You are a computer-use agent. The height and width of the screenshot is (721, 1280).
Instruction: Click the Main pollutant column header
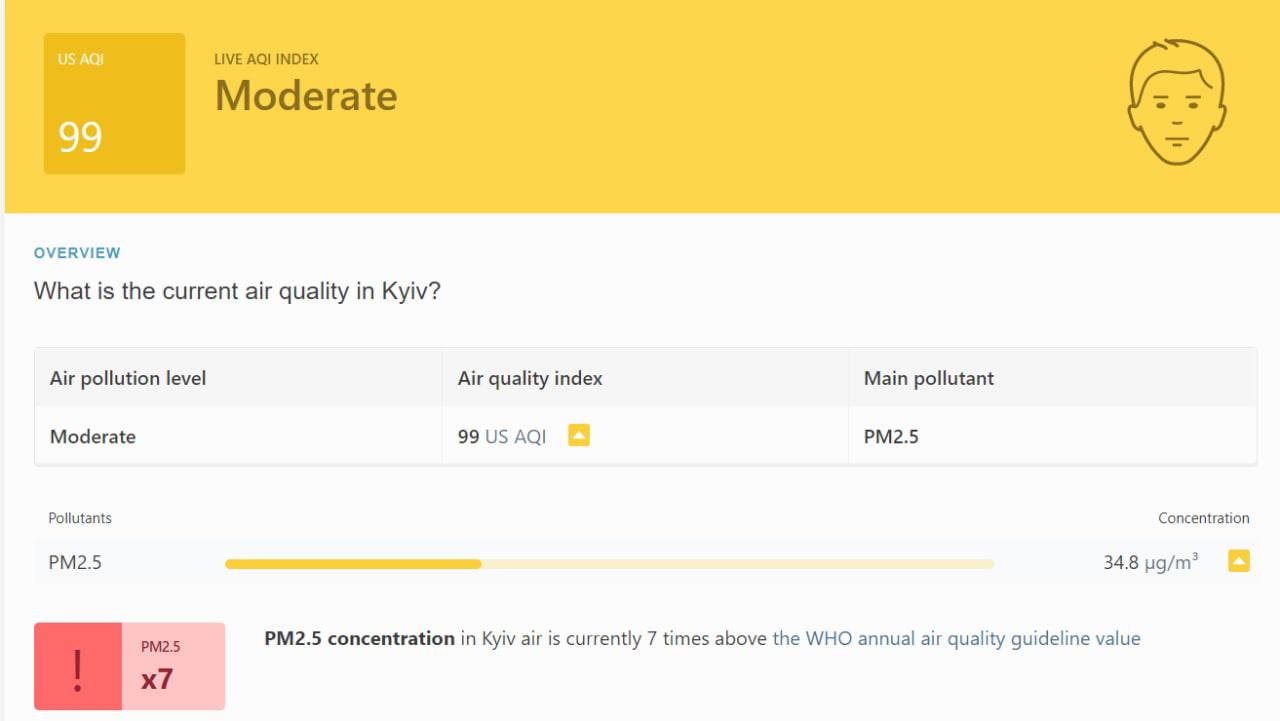929,378
